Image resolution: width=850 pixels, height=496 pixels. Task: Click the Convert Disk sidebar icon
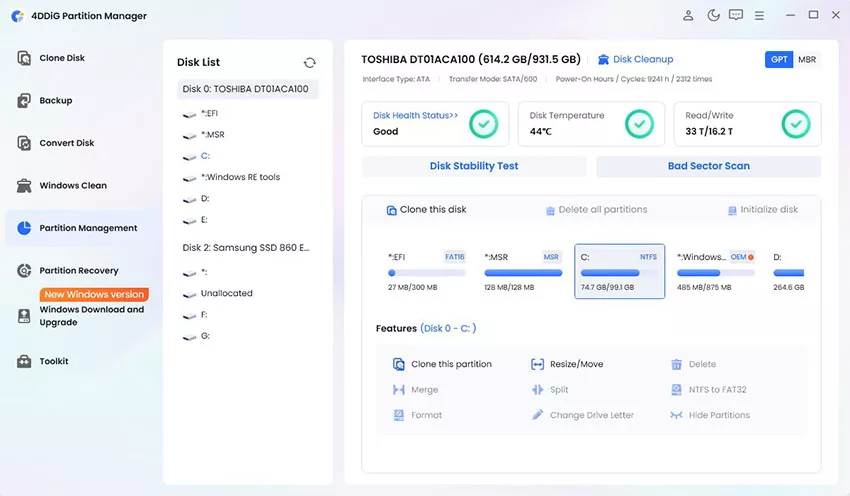24,143
